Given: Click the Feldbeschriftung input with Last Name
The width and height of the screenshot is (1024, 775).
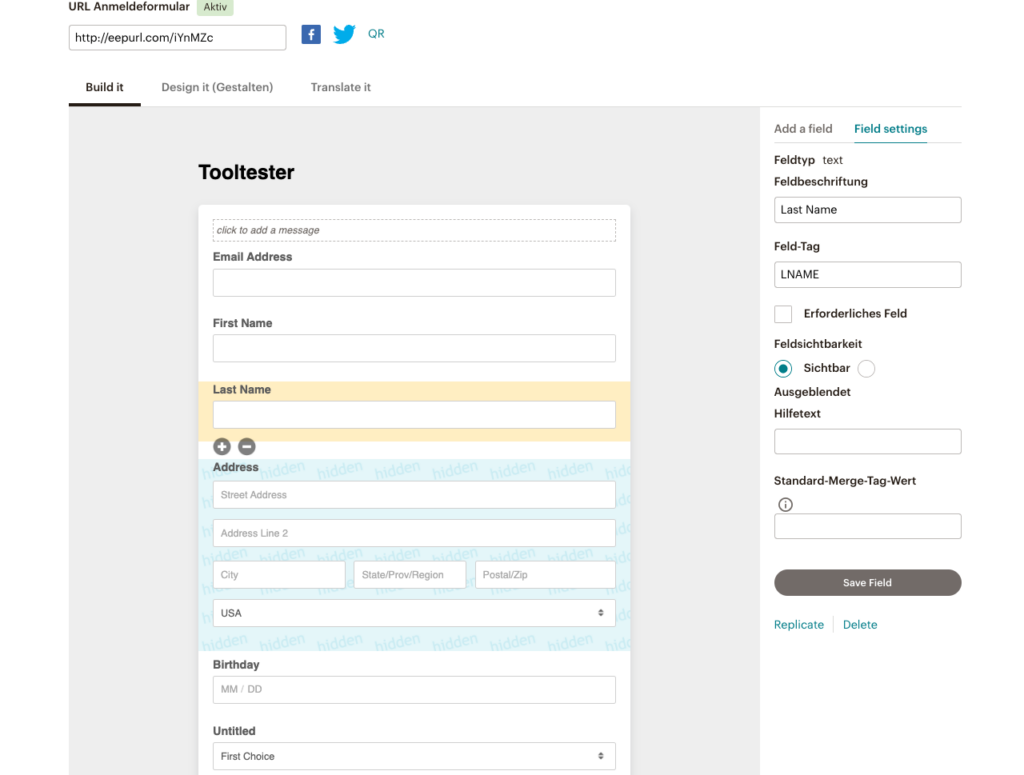Looking at the screenshot, I should pos(867,210).
